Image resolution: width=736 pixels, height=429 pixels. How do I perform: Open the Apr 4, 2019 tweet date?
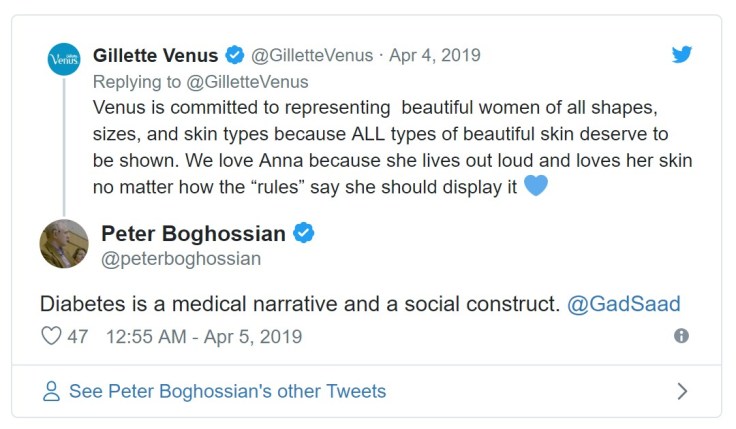pyautogui.click(x=436, y=55)
